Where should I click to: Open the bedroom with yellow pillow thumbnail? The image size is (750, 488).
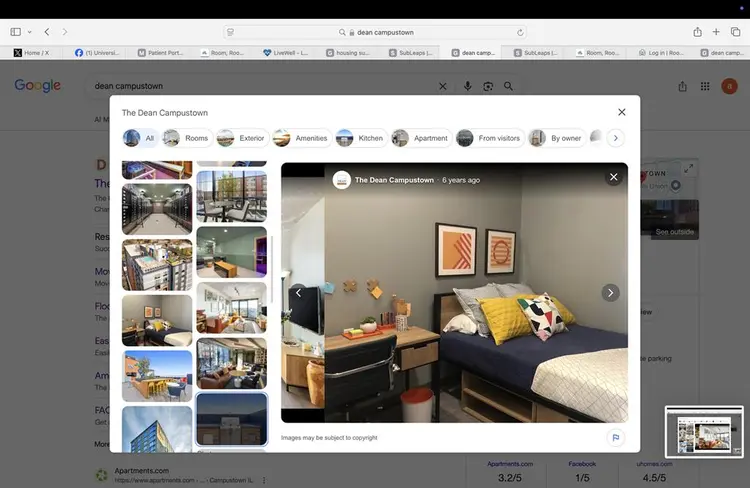tap(157, 320)
